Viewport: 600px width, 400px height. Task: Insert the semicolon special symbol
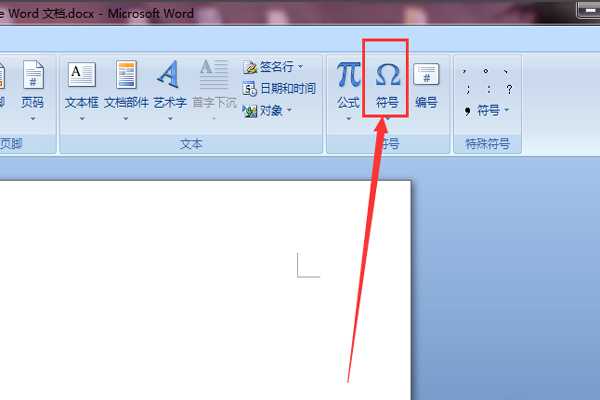tap(466, 90)
